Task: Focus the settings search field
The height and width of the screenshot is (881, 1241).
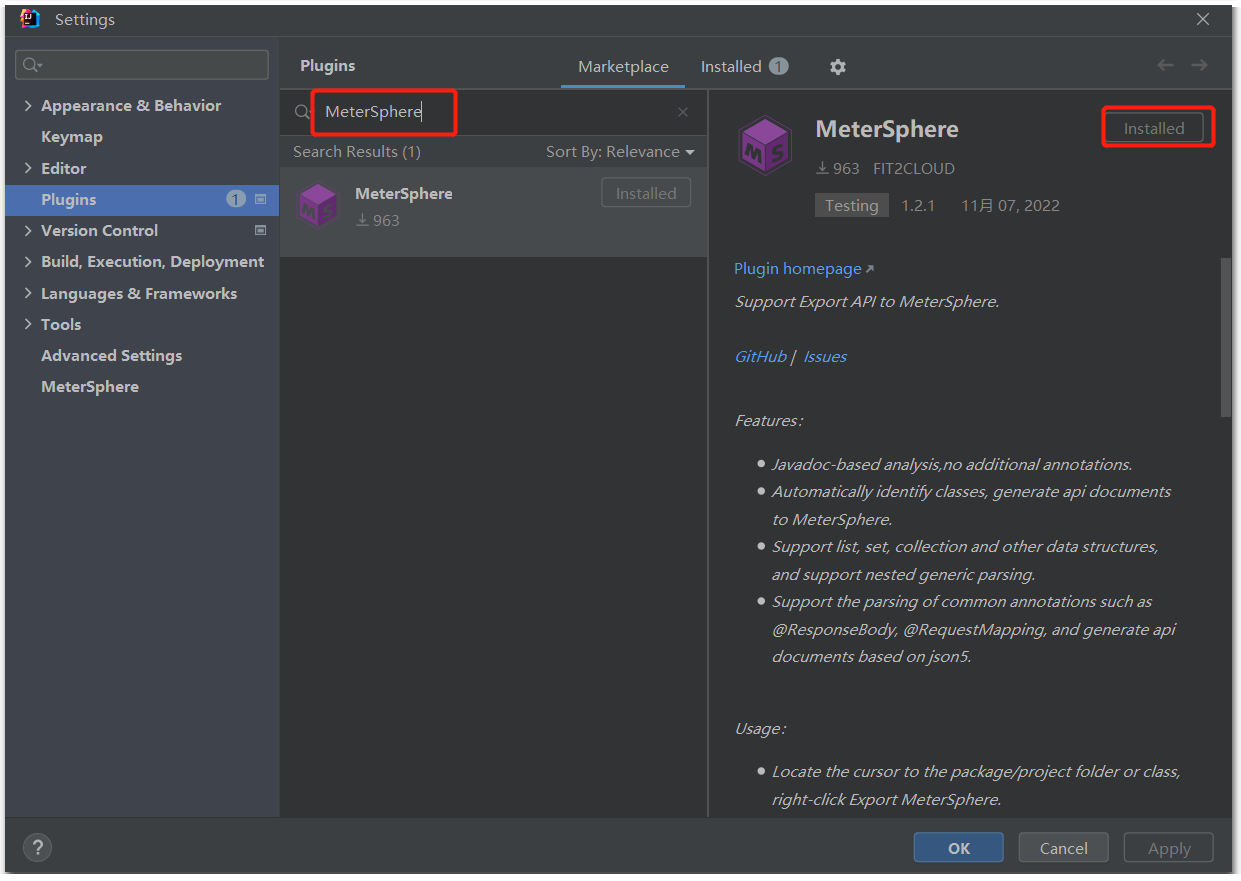Action: click(142, 65)
